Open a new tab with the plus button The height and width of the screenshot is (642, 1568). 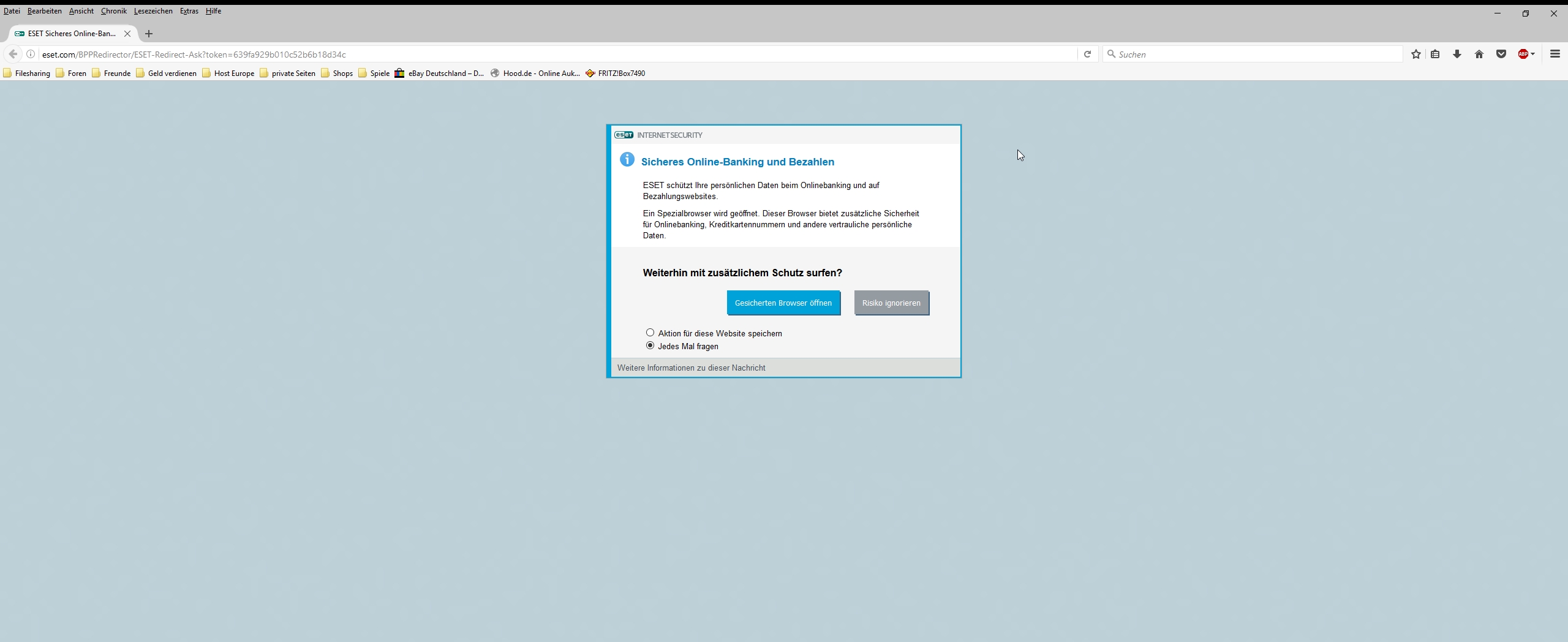click(149, 34)
